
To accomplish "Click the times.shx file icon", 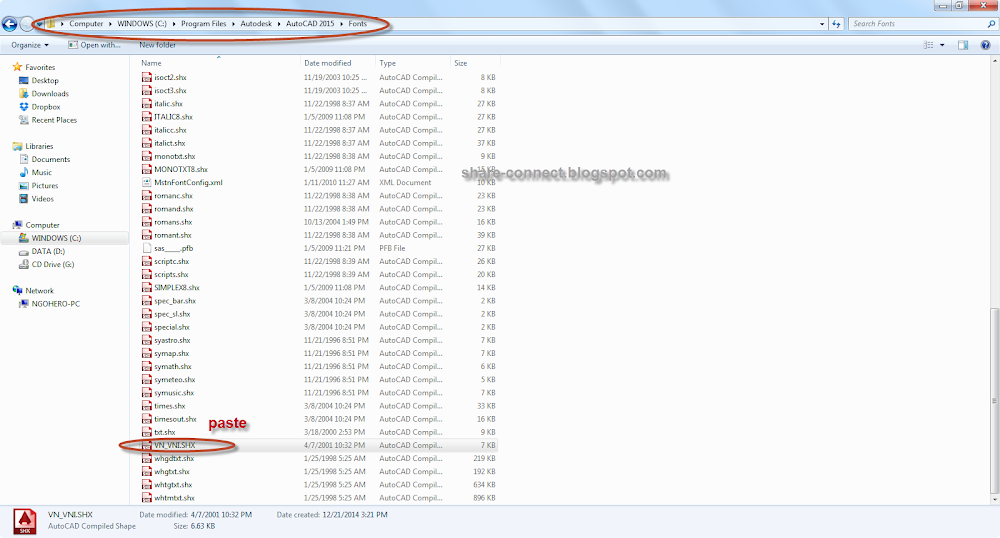I will pyautogui.click(x=147, y=406).
